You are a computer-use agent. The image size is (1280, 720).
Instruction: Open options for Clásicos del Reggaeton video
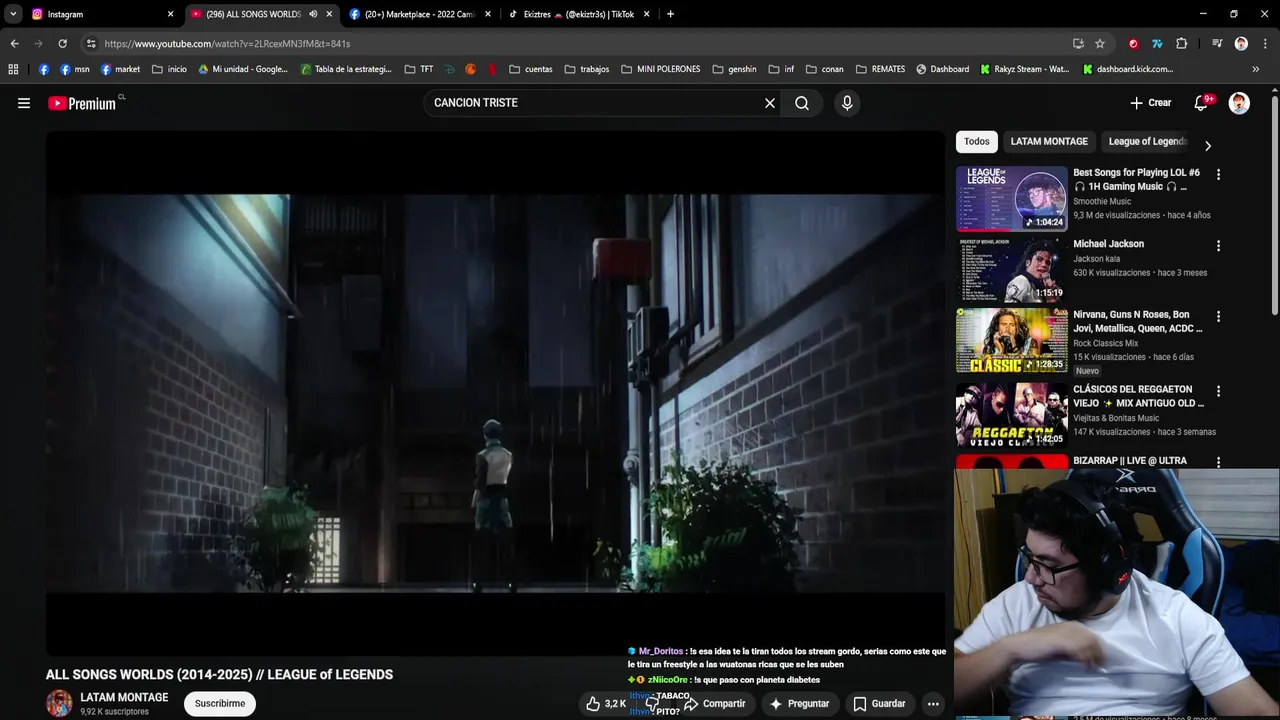click(1218, 391)
